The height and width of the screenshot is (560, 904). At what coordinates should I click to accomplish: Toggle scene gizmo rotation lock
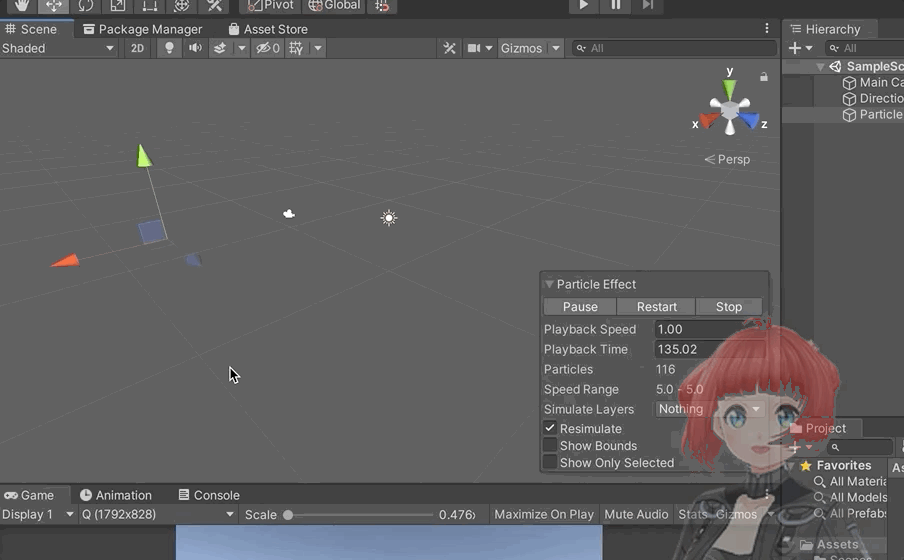(763, 77)
